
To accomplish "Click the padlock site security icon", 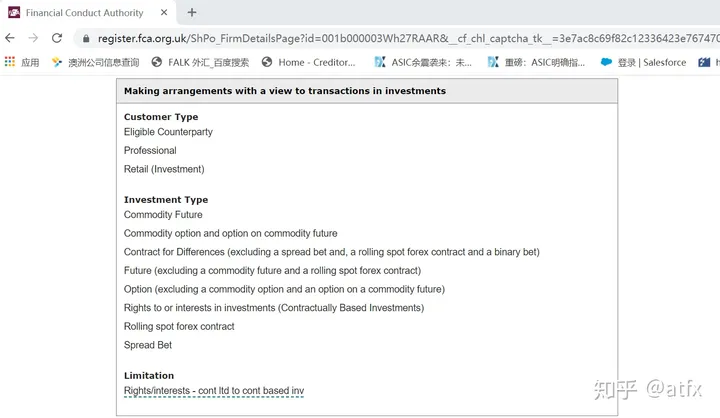I will tap(86, 38).
